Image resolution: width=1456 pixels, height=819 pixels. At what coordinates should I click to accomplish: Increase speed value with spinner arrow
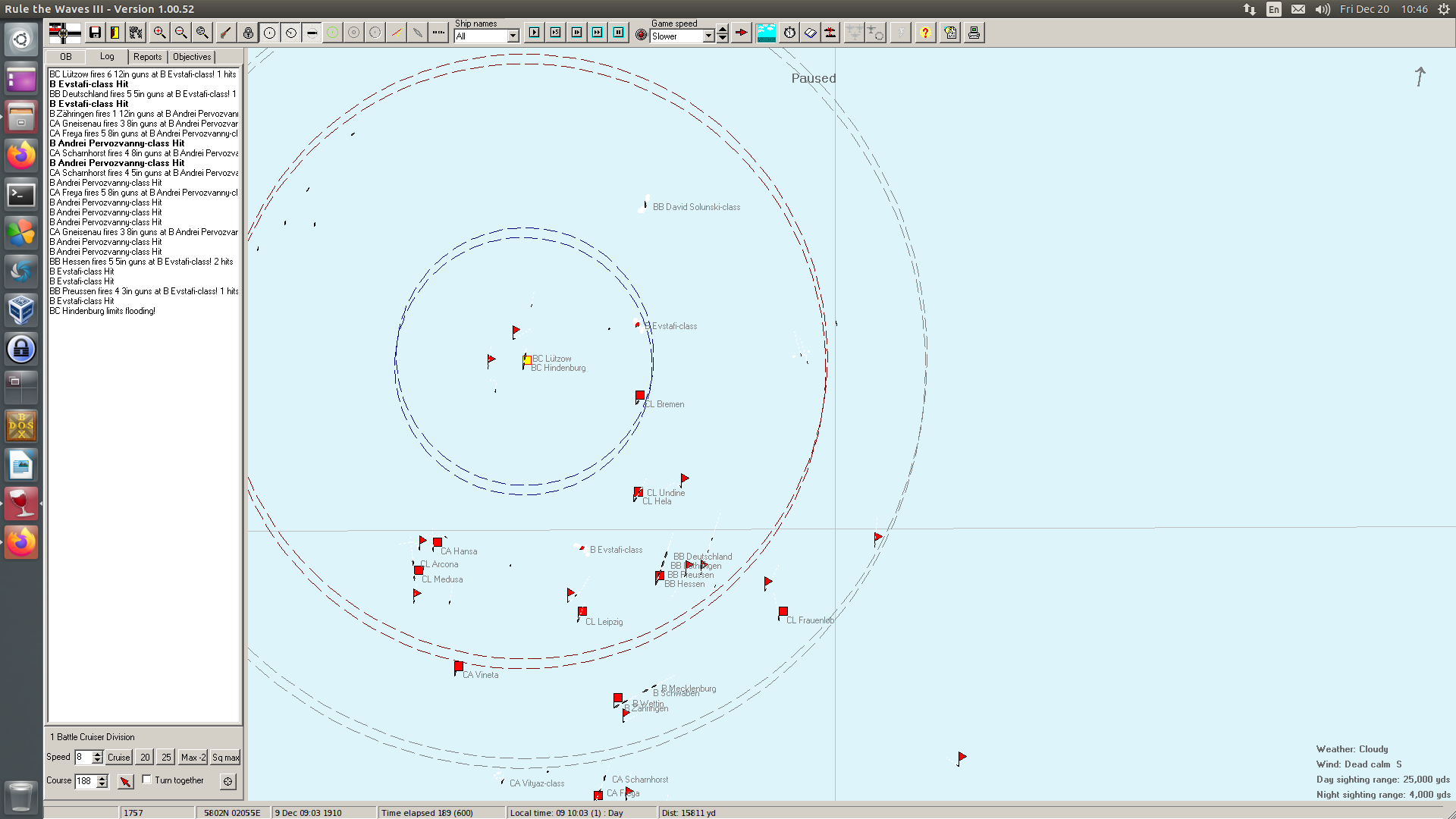[x=97, y=754]
